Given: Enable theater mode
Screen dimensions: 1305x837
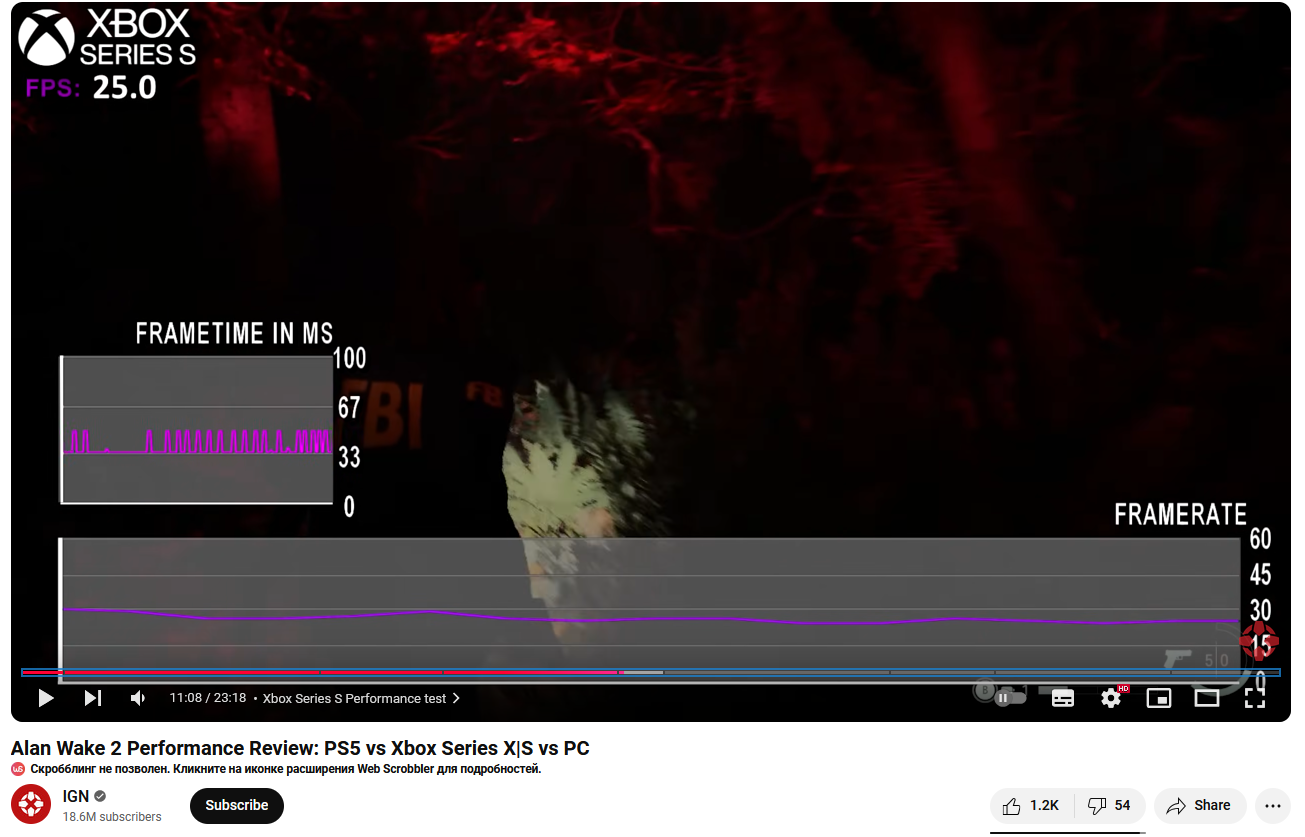Looking at the screenshot, I should 1207,698.
